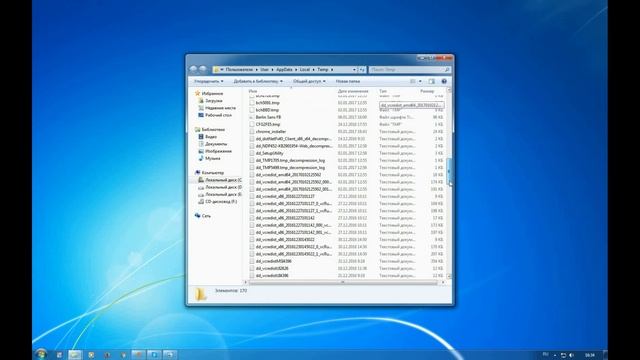Go forward using the Explorer forward arrow
The height and width of the screenshot is (360, 640).
203,69
